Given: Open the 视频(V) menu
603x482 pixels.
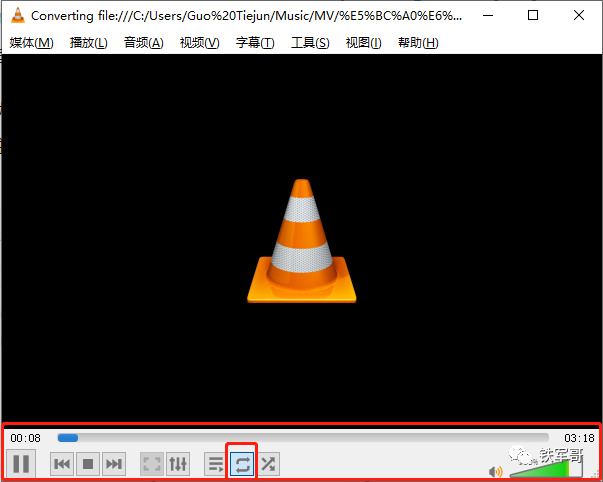Looking at the screenshot, I should 200,43.
